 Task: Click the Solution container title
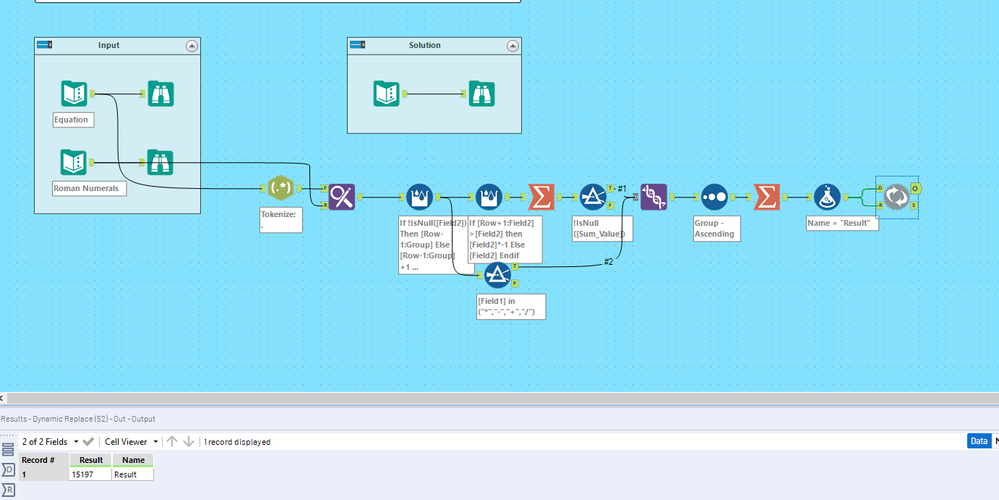424,45
